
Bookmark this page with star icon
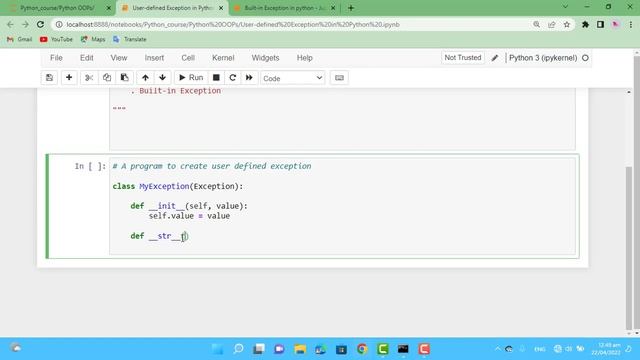567,24
